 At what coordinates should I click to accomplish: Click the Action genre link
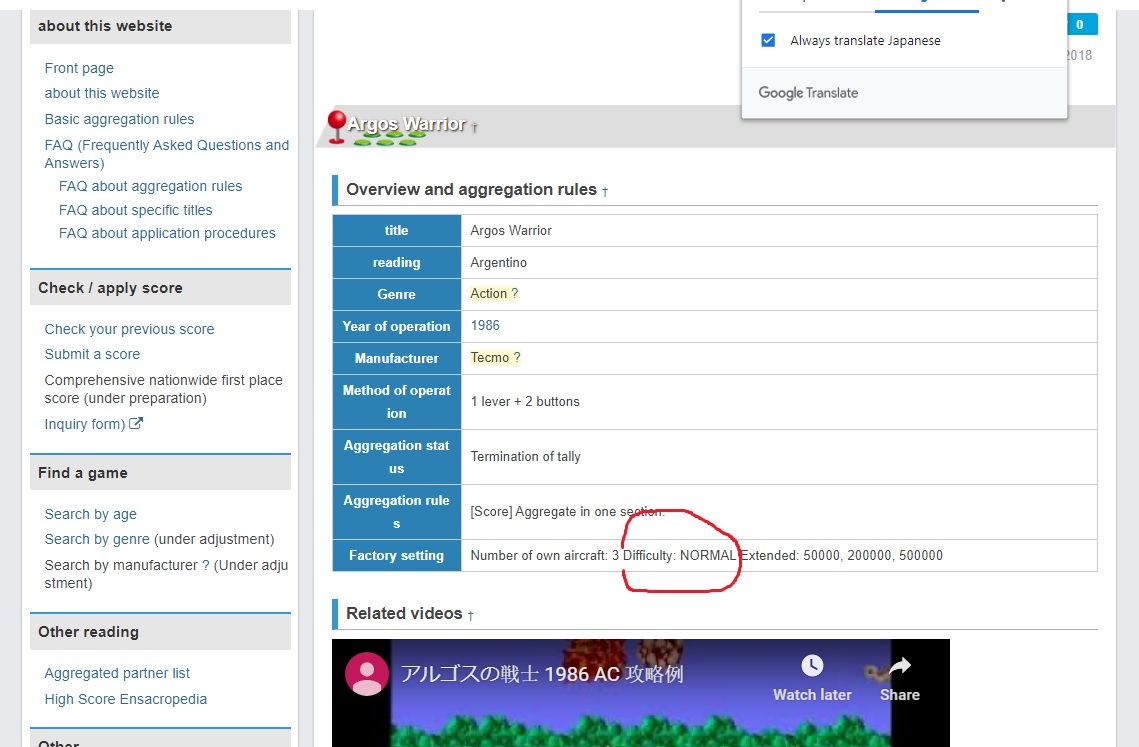point(489,294)
